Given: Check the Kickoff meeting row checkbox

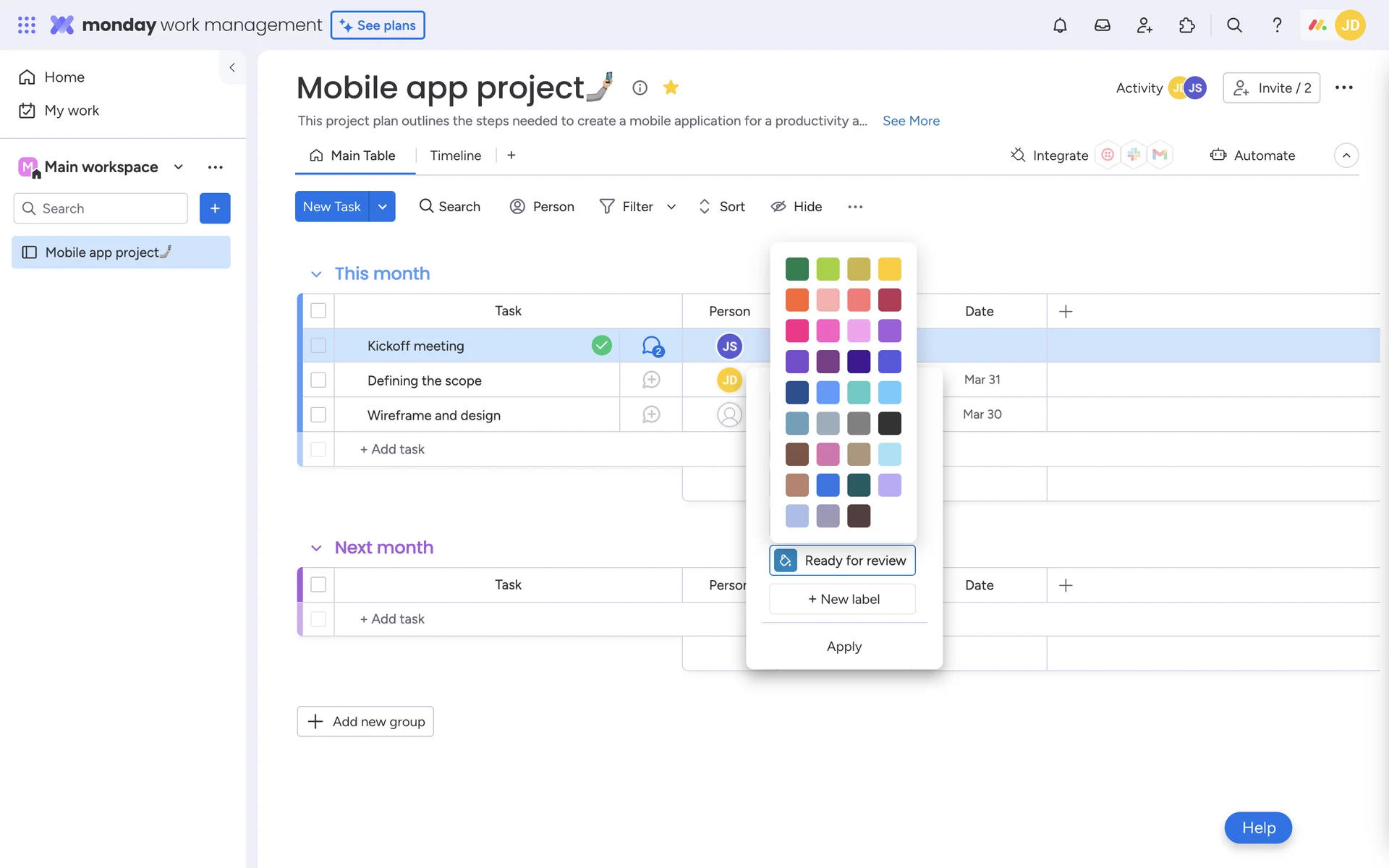Looking at the screenshot, I should [318, 346].
